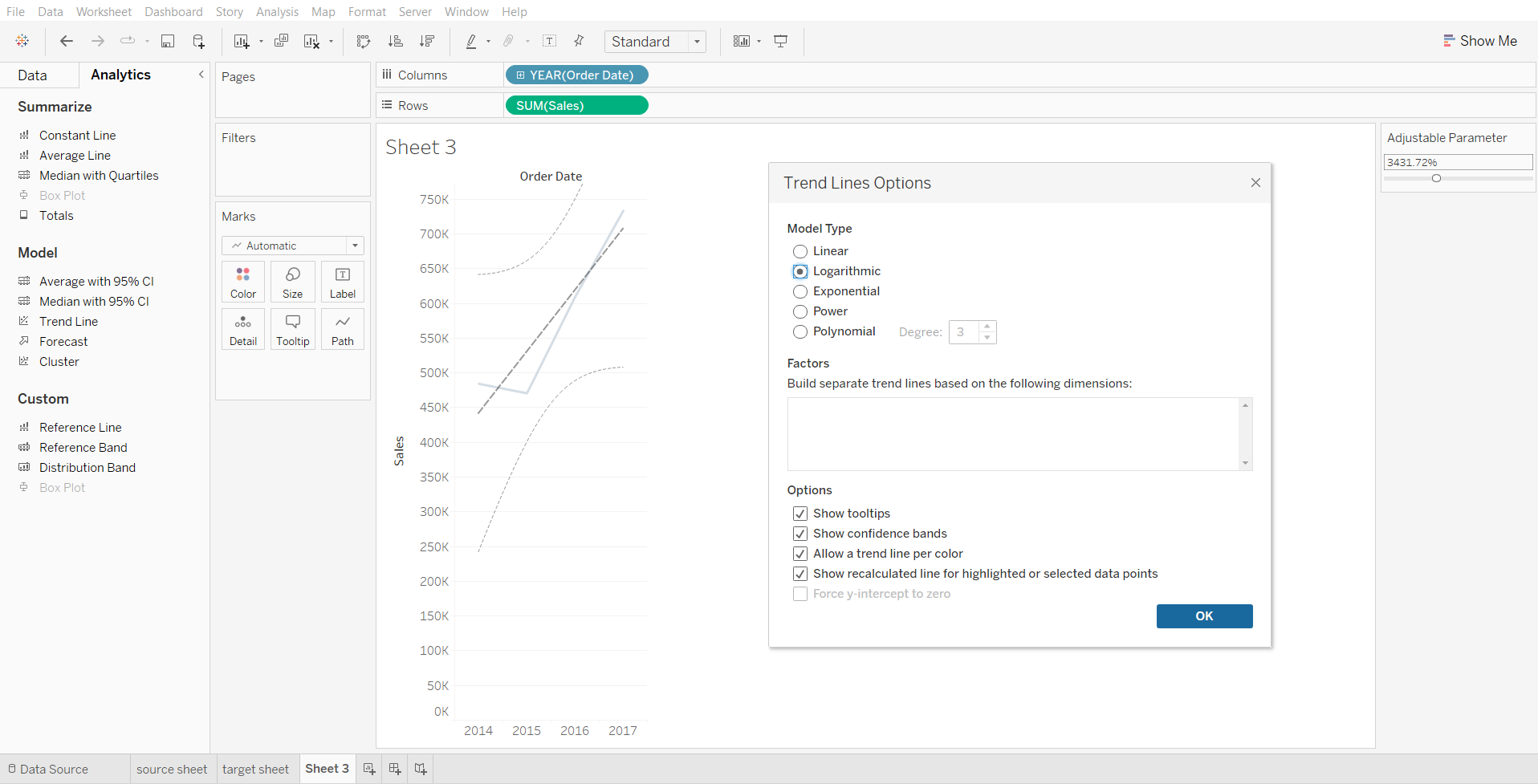1538x784 pixels.
Task: Switch to the Data pane tab
Action: [x=33, y=75]
